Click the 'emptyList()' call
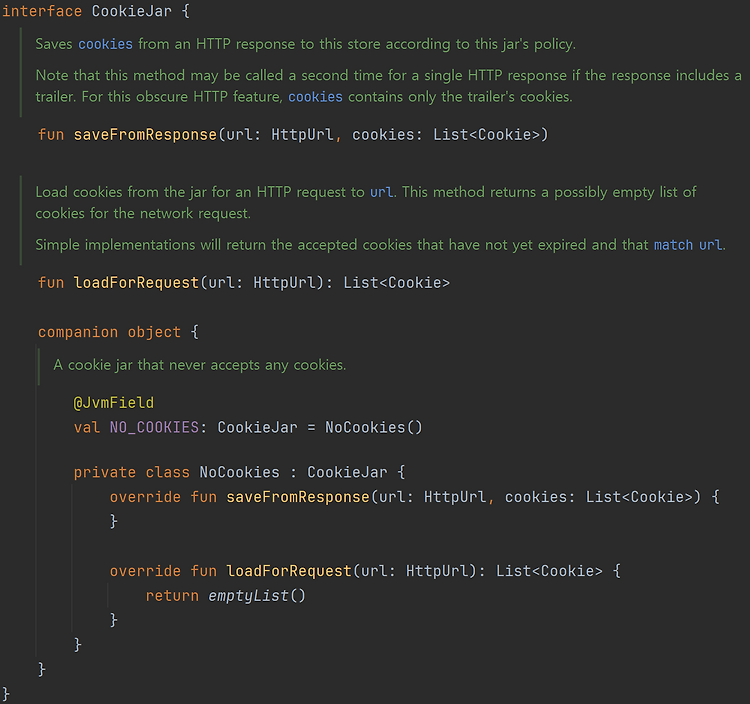750x704 pixels. click(x=257, y=596)
